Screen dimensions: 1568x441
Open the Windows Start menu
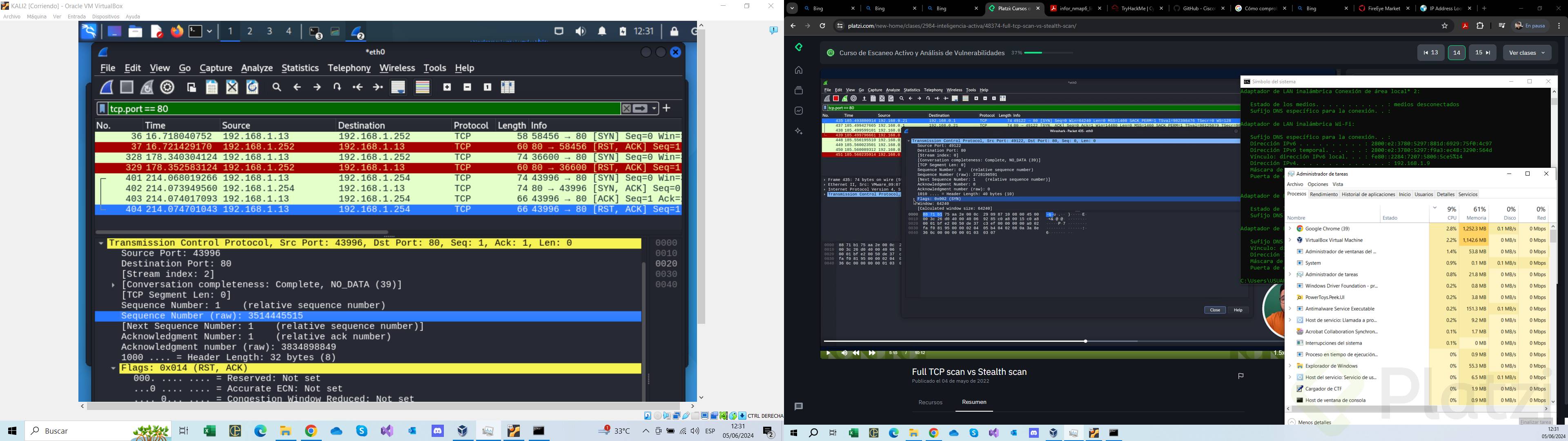pos(11,431)
